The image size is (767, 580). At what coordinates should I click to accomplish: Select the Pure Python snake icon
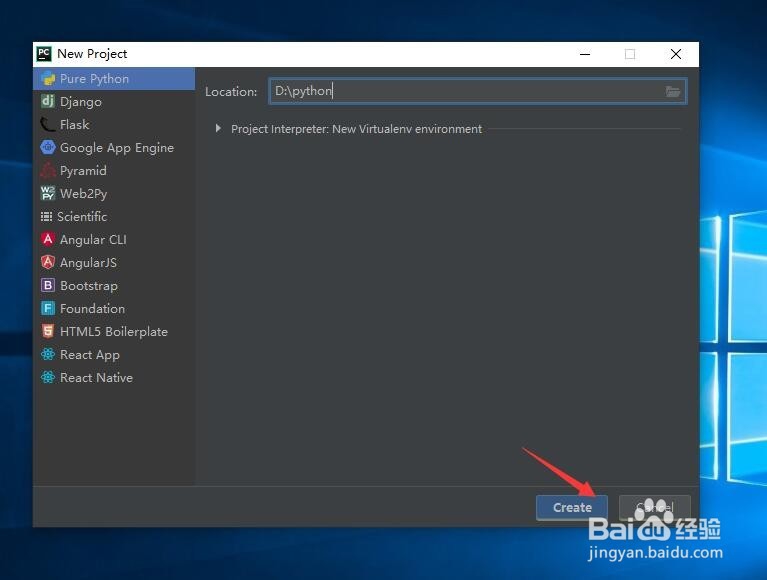pyautogui.click(x=48, y=79)
